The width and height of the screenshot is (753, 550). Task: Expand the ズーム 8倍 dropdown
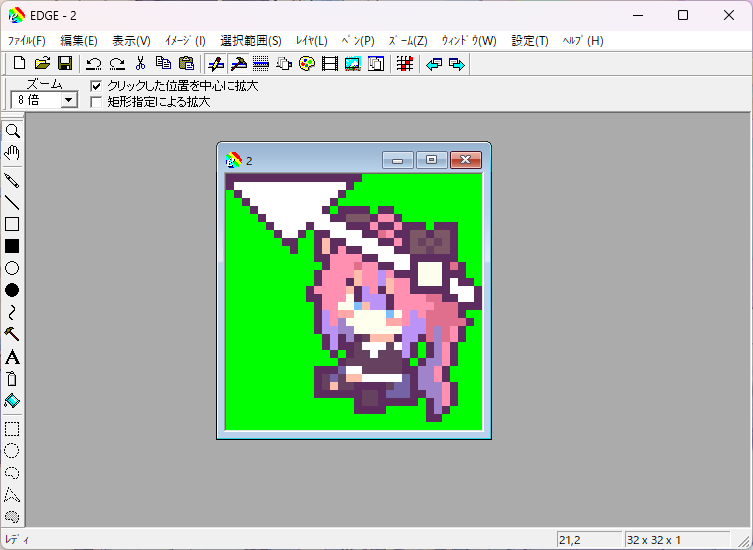coord(69,100)
